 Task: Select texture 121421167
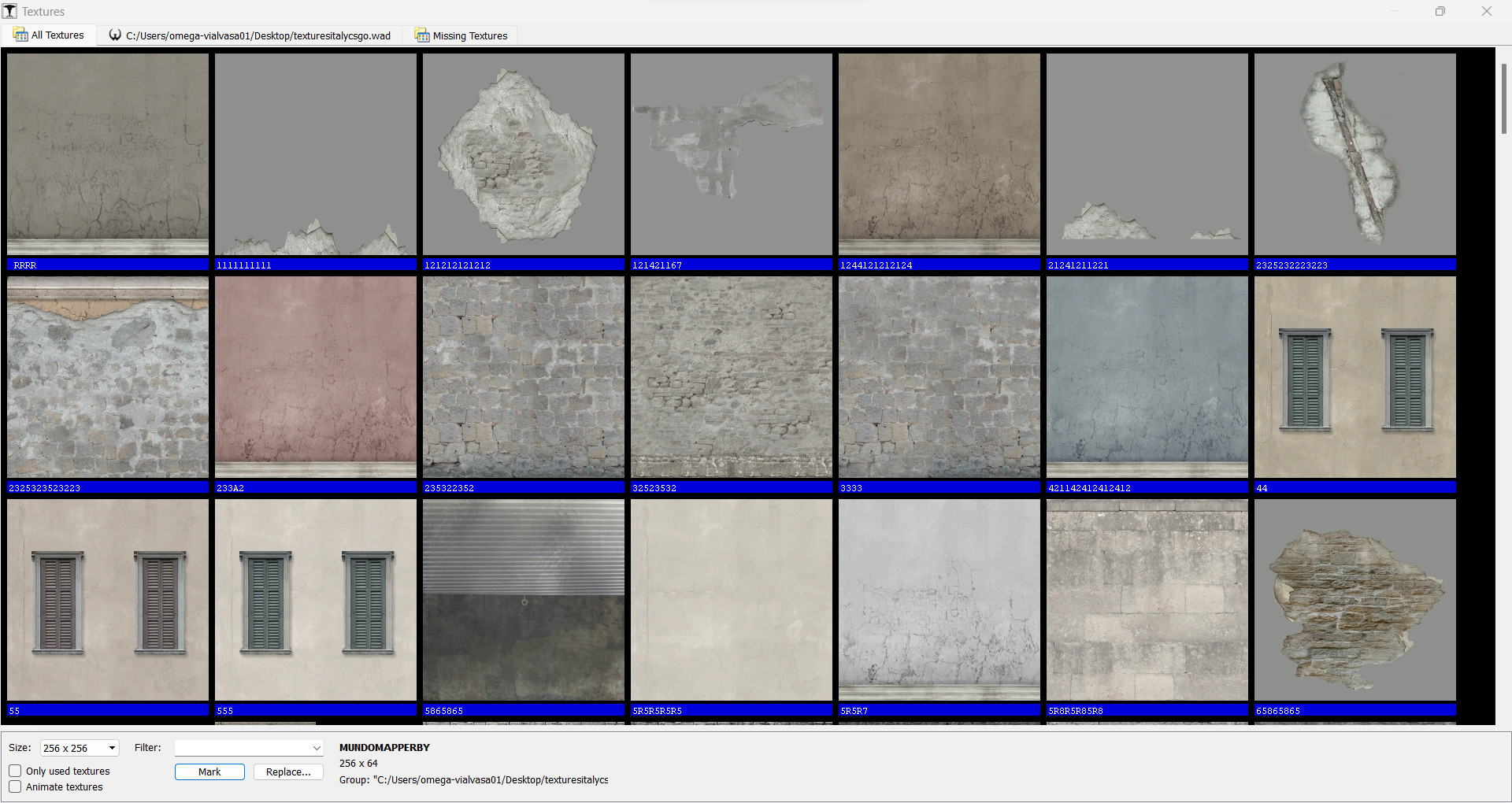click(x=732, y=154)
